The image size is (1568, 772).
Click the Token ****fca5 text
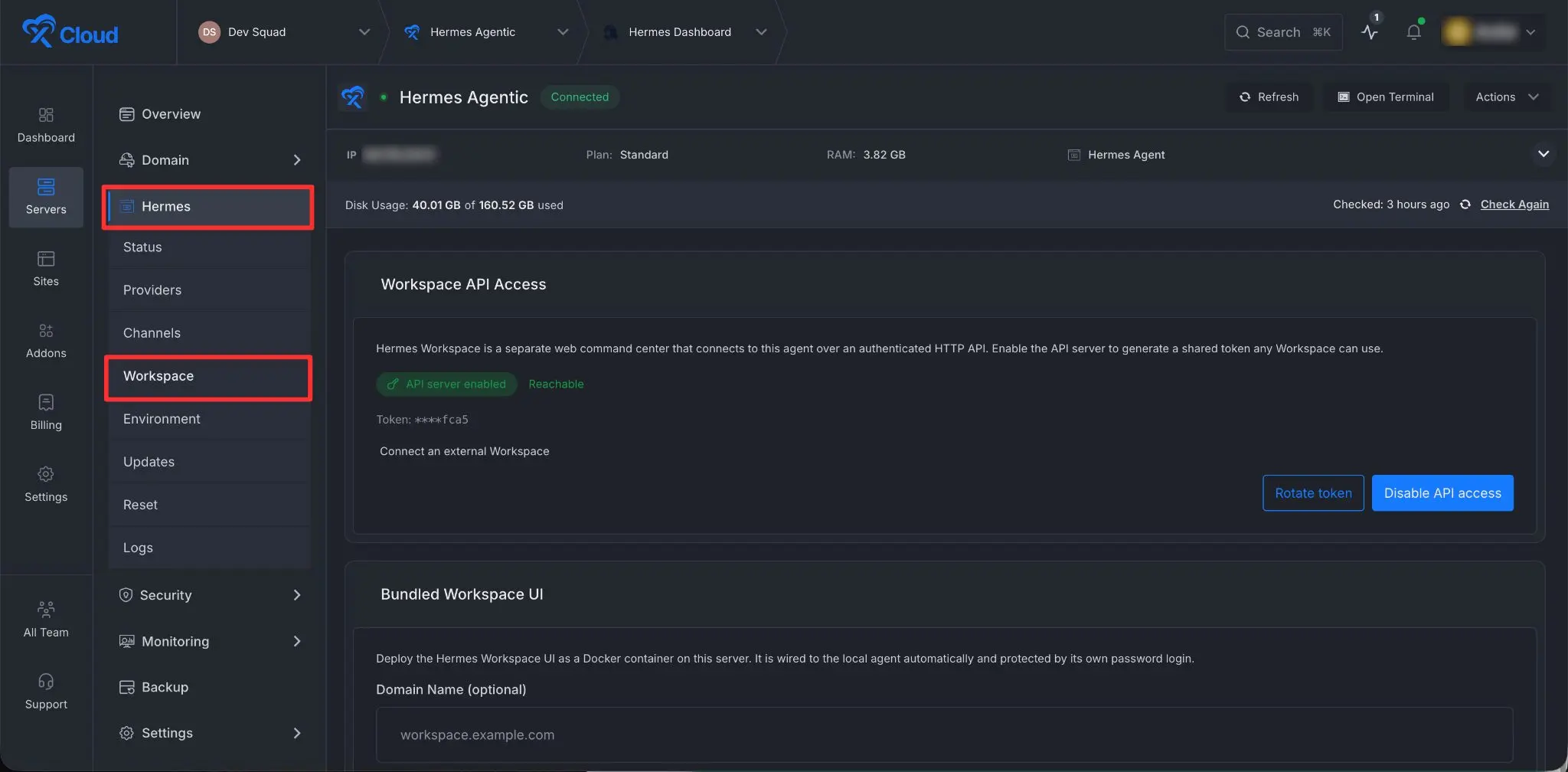click(x=422, y=420)
